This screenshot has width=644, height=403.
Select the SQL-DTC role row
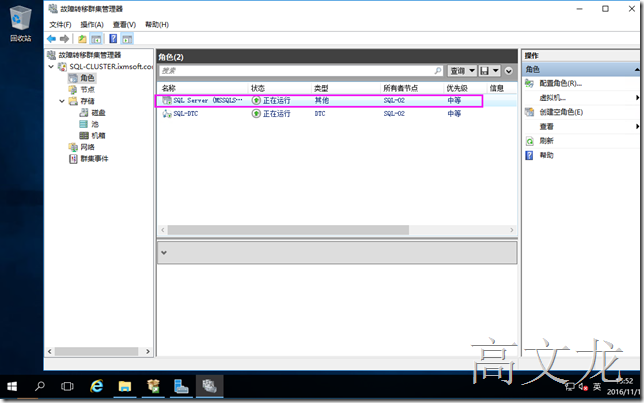[337, 113]
